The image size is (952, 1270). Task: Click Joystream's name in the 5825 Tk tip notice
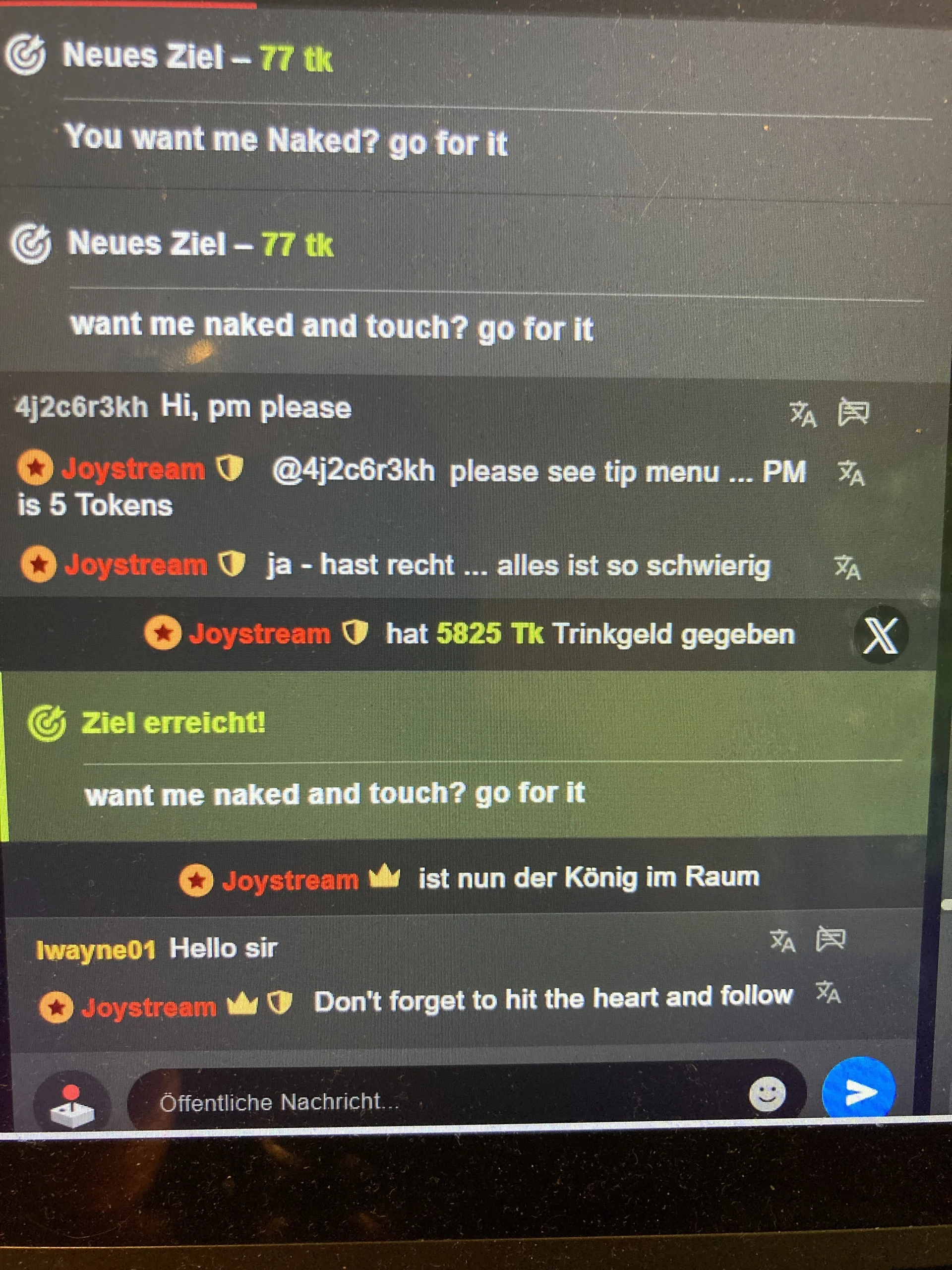259,634
